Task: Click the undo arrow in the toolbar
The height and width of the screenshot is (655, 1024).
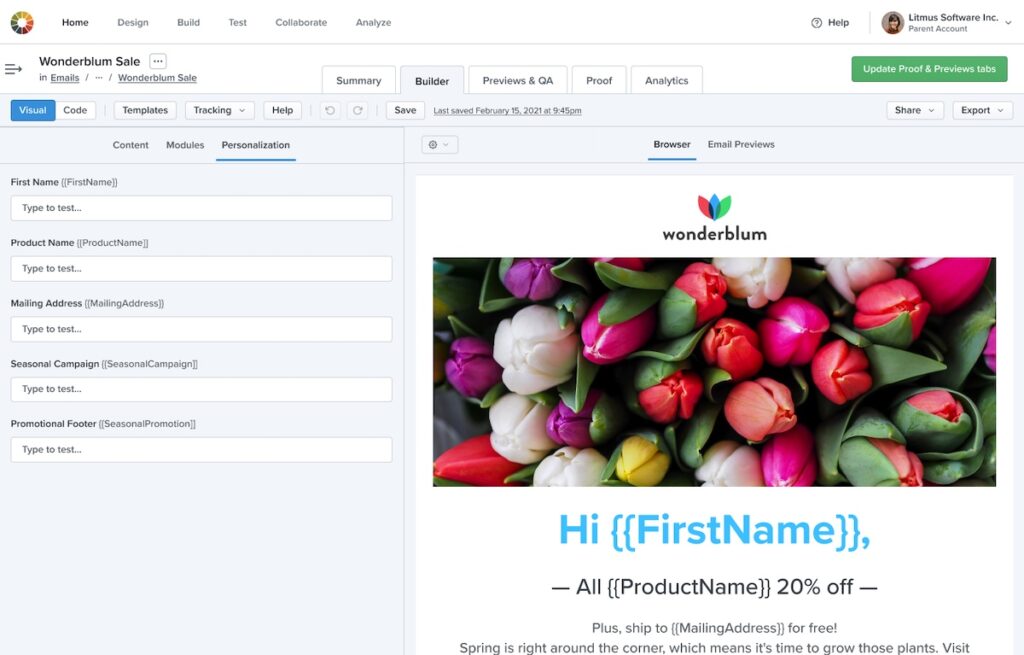Action: point(330,110)
